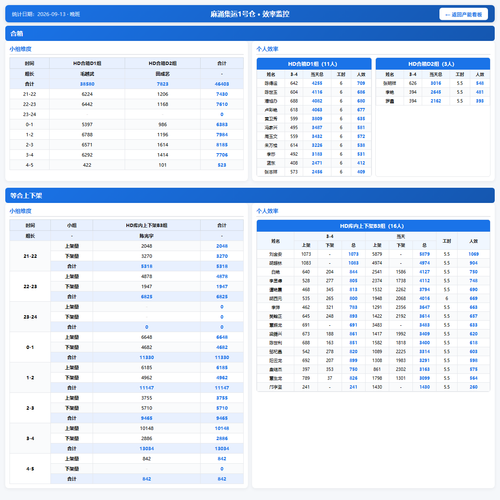
Task: Click the 2262 cell in B3组 personal table
Action: pyautogui.click(x=401, y=290)
